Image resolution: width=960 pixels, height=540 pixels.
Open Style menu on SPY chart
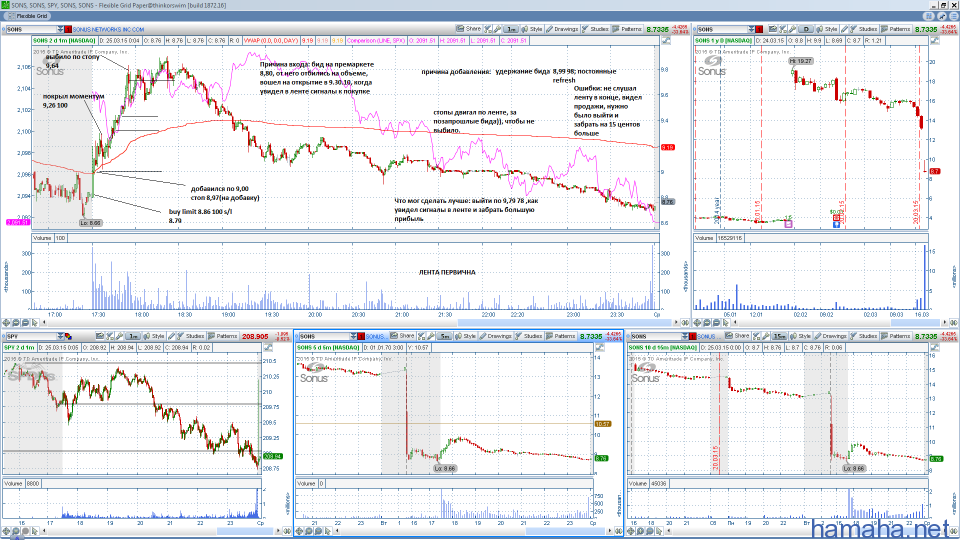tap(155, 336)
